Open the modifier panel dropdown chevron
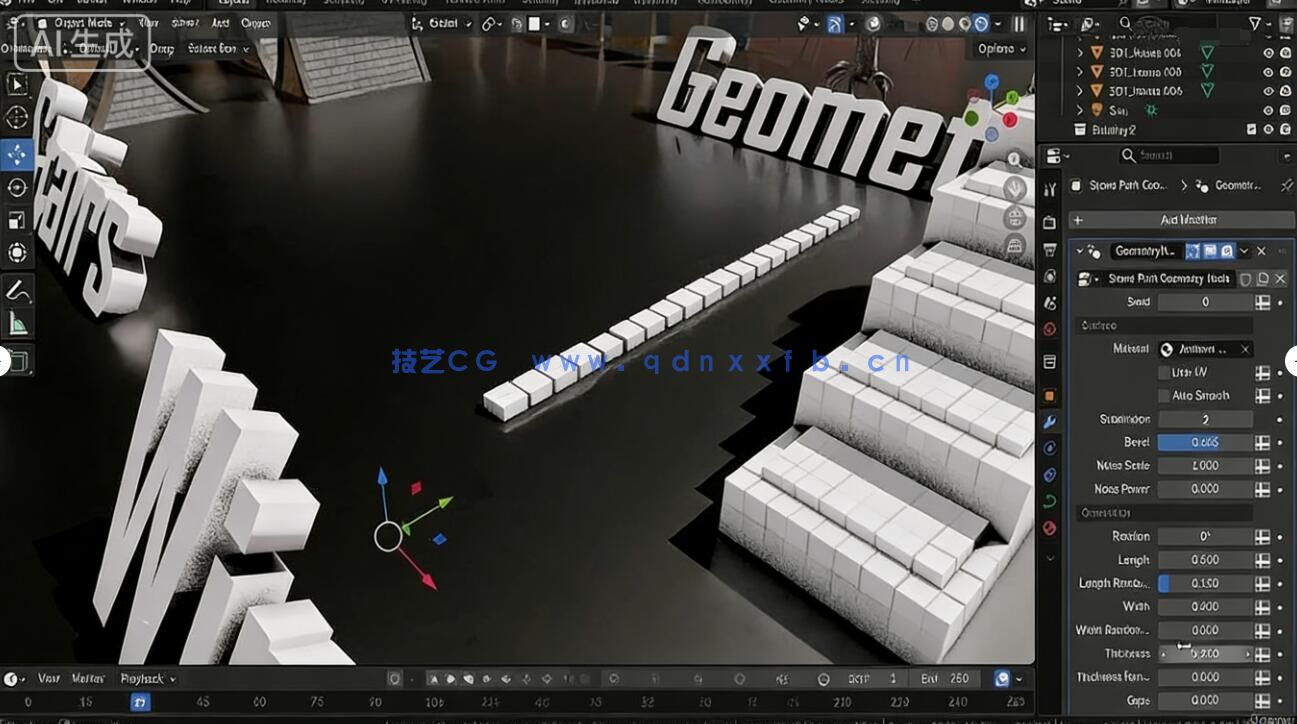Viewport: 1297px width, 724px height. [1243, 250]
